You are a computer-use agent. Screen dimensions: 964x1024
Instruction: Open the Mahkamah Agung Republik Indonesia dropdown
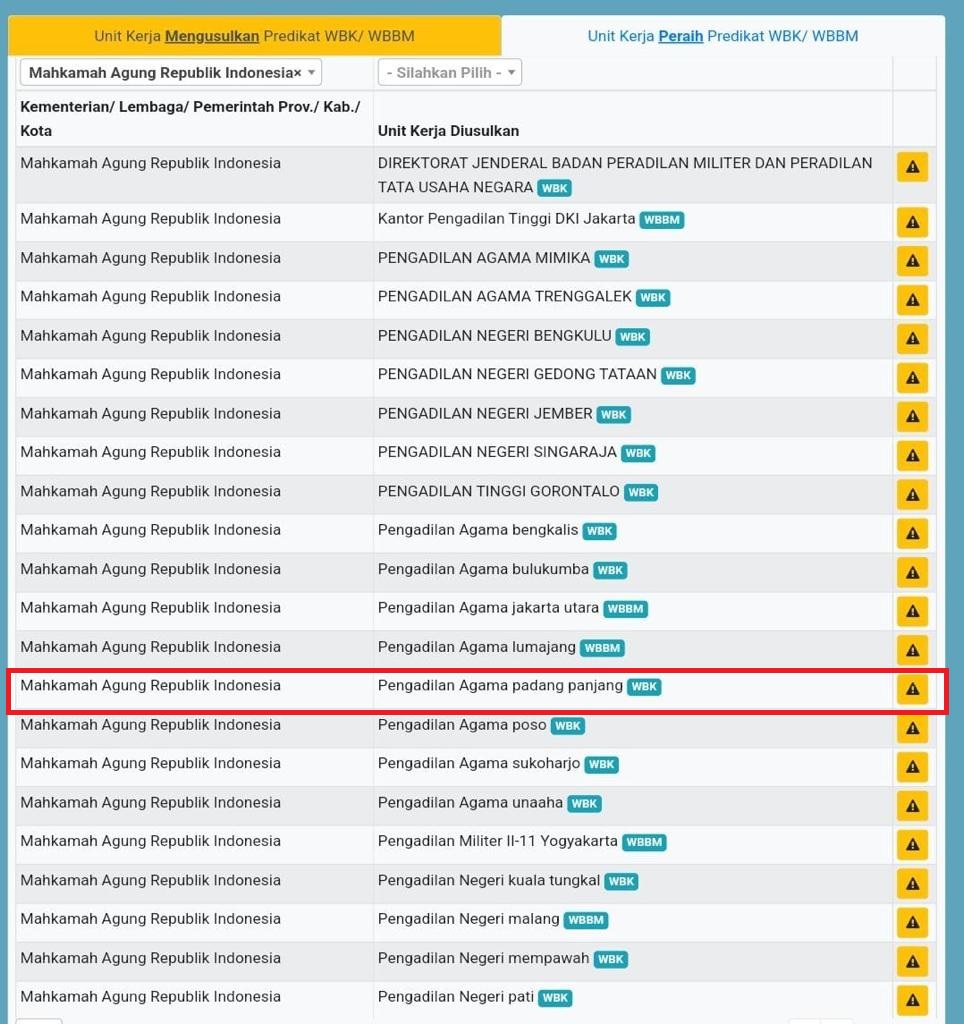[x=170, y=72]
